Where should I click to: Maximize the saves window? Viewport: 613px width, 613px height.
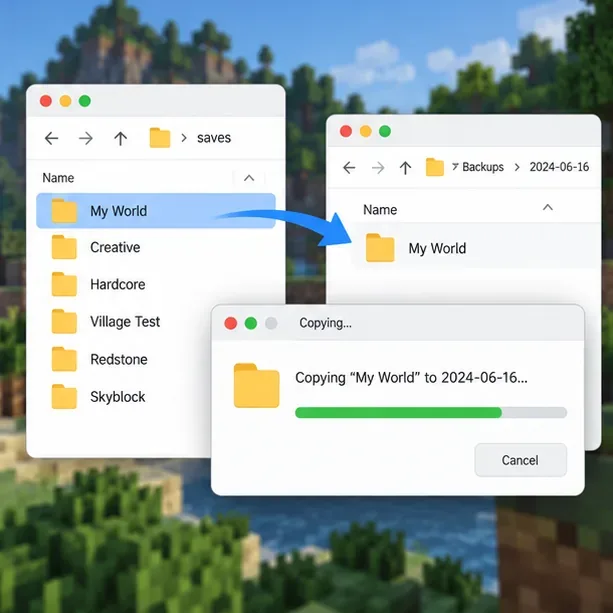pyautogui.click(x=85, y=101)
